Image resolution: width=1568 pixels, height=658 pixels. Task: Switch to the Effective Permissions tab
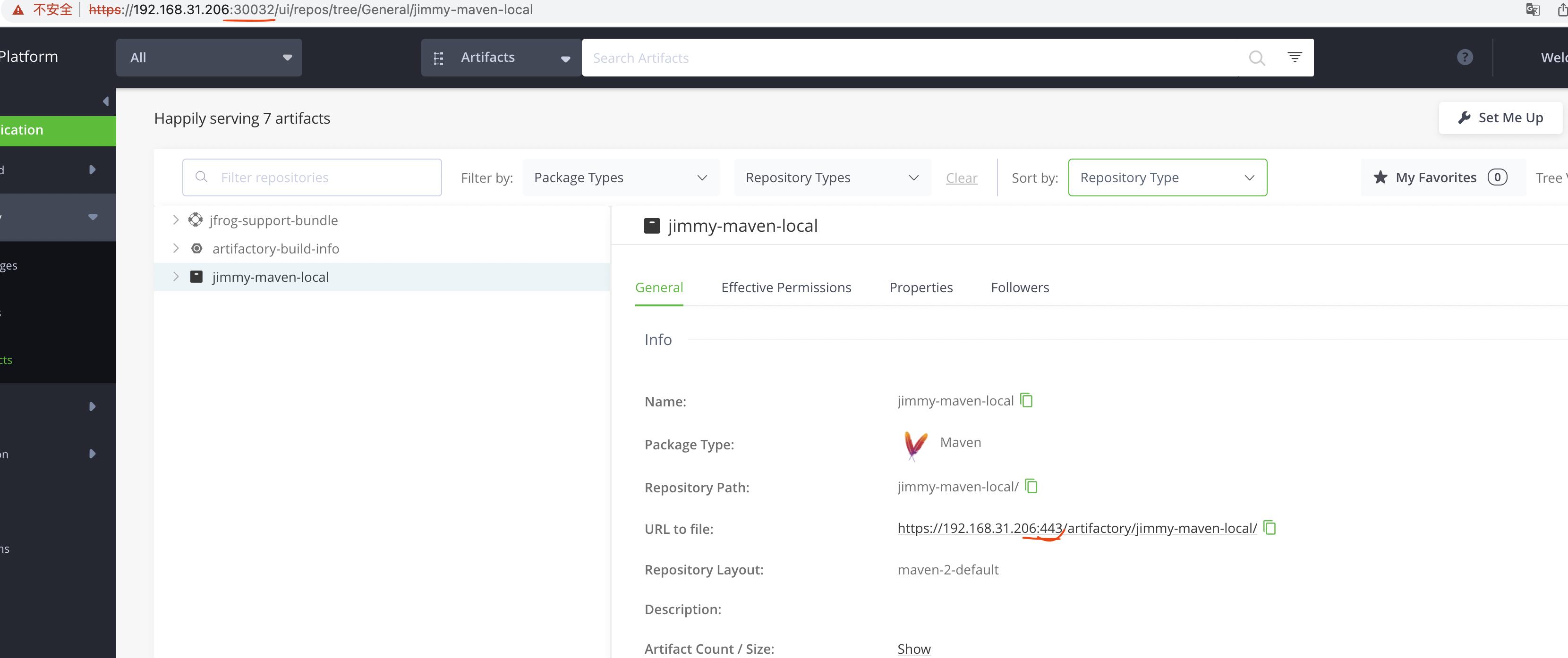pyautogui.click(x=786, y=287)
